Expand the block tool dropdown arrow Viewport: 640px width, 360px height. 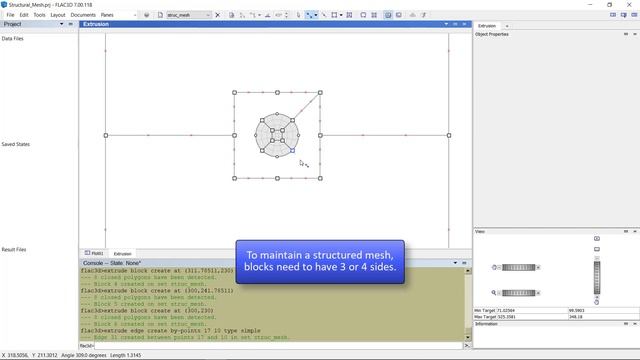click(x=341, y=15)
